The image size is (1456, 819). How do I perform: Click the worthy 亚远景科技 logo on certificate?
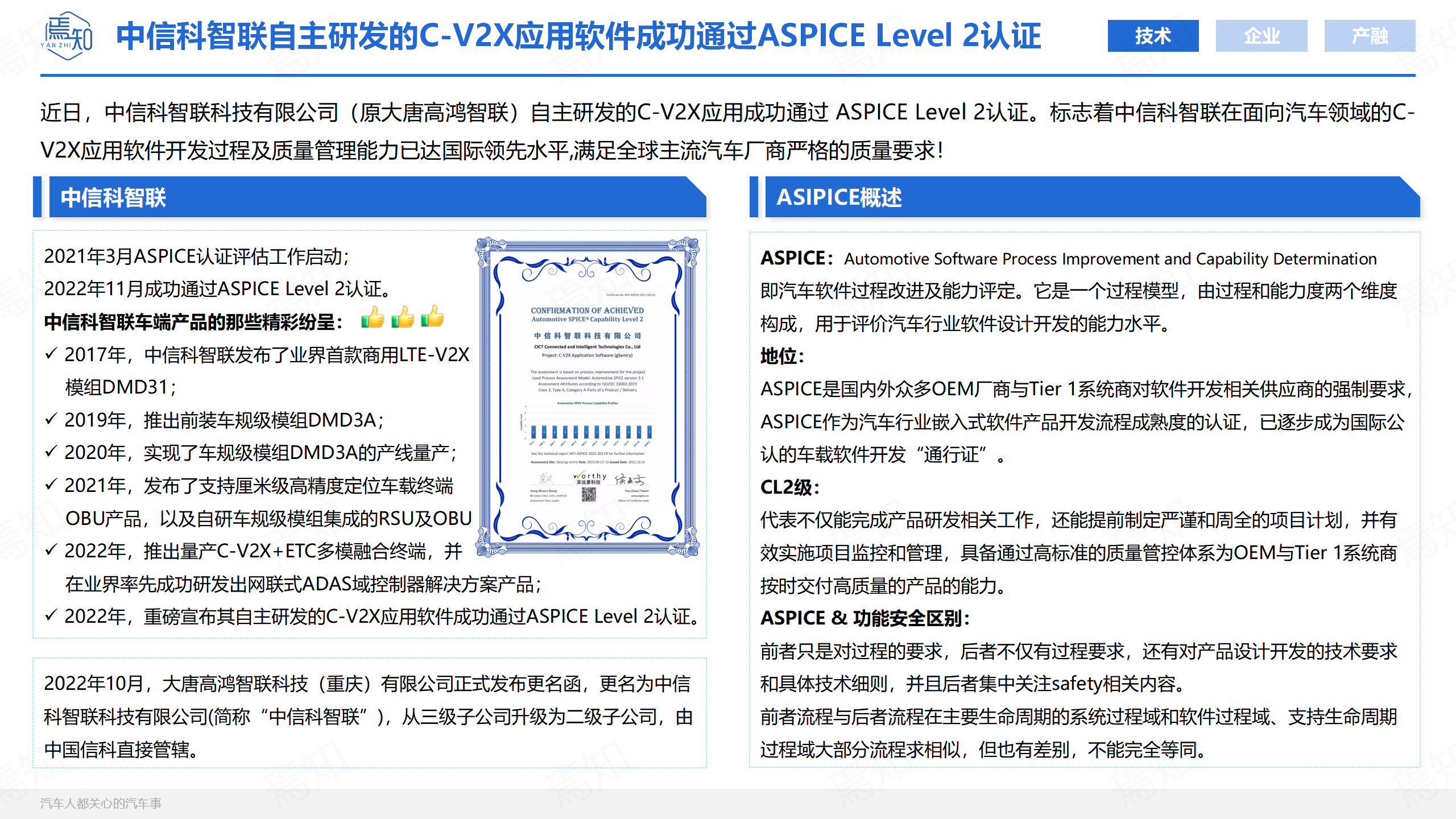click(589, 478)
